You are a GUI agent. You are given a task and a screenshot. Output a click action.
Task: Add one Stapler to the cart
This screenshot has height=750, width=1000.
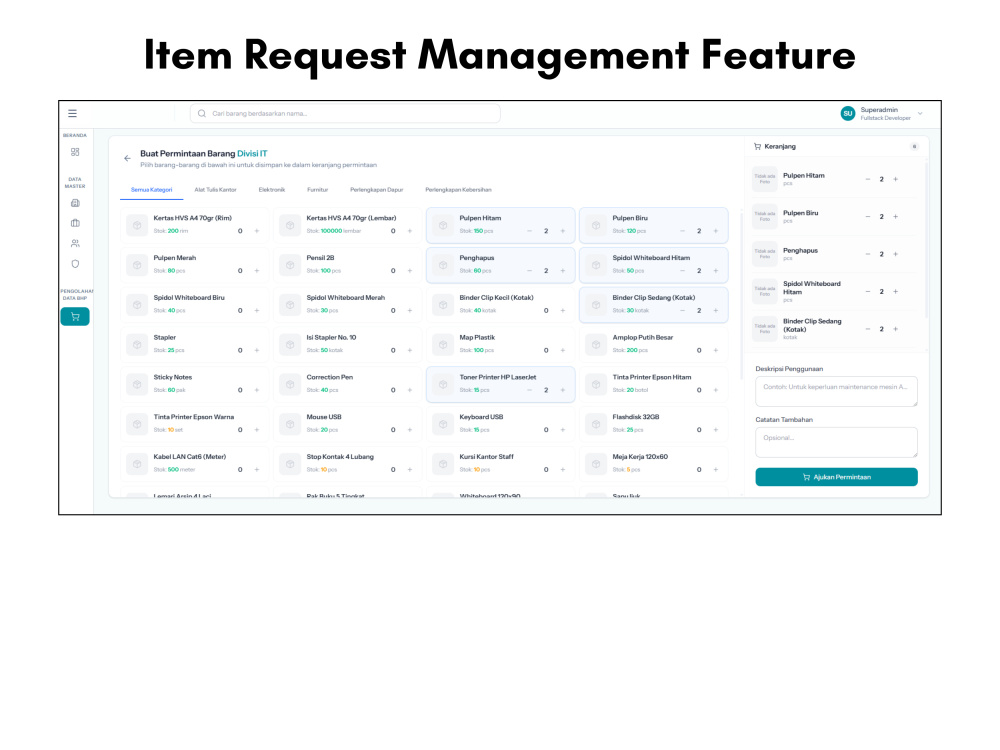pyautogui.click(x=257, y=350)
